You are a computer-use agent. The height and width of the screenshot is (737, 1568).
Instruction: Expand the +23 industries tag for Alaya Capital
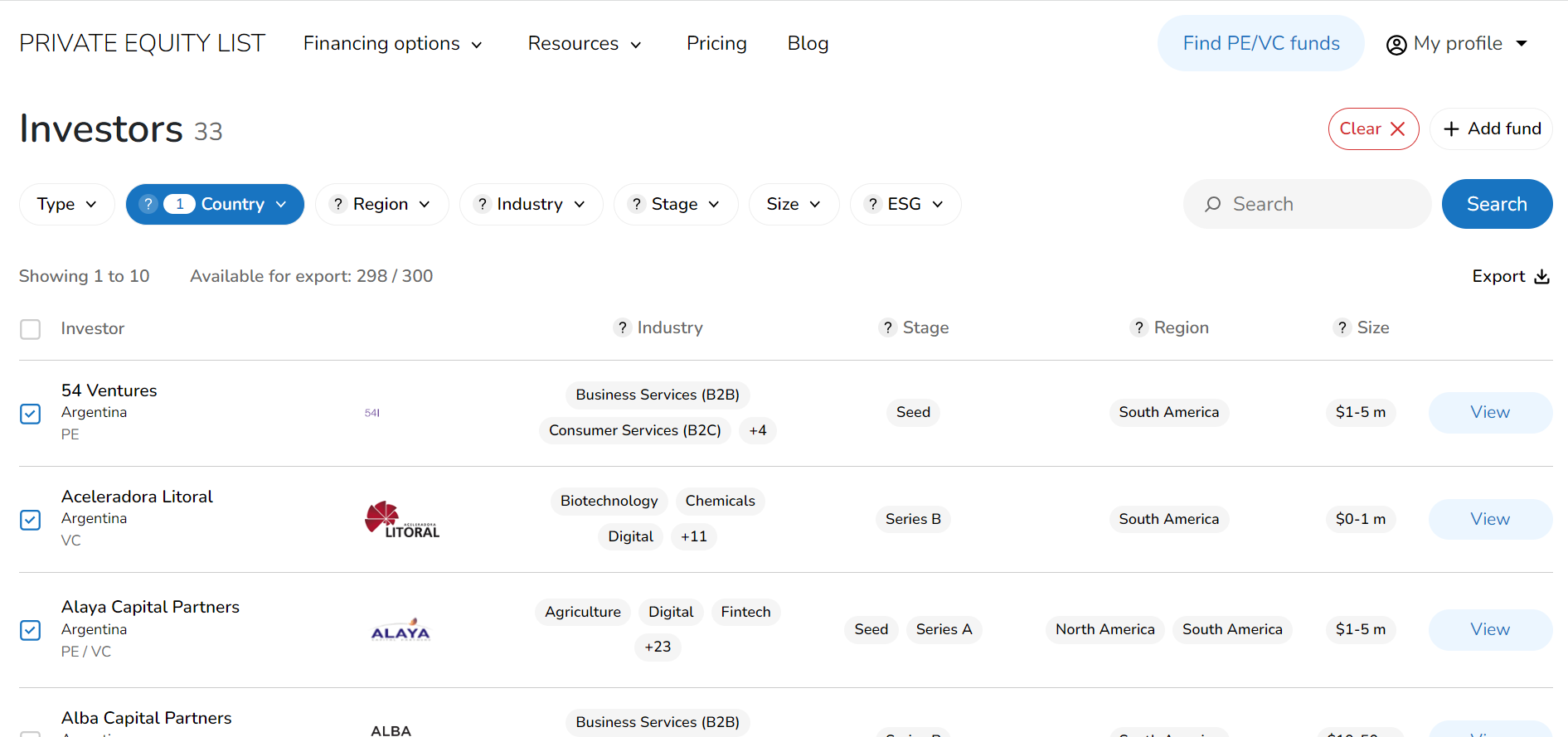coord(658,647)
